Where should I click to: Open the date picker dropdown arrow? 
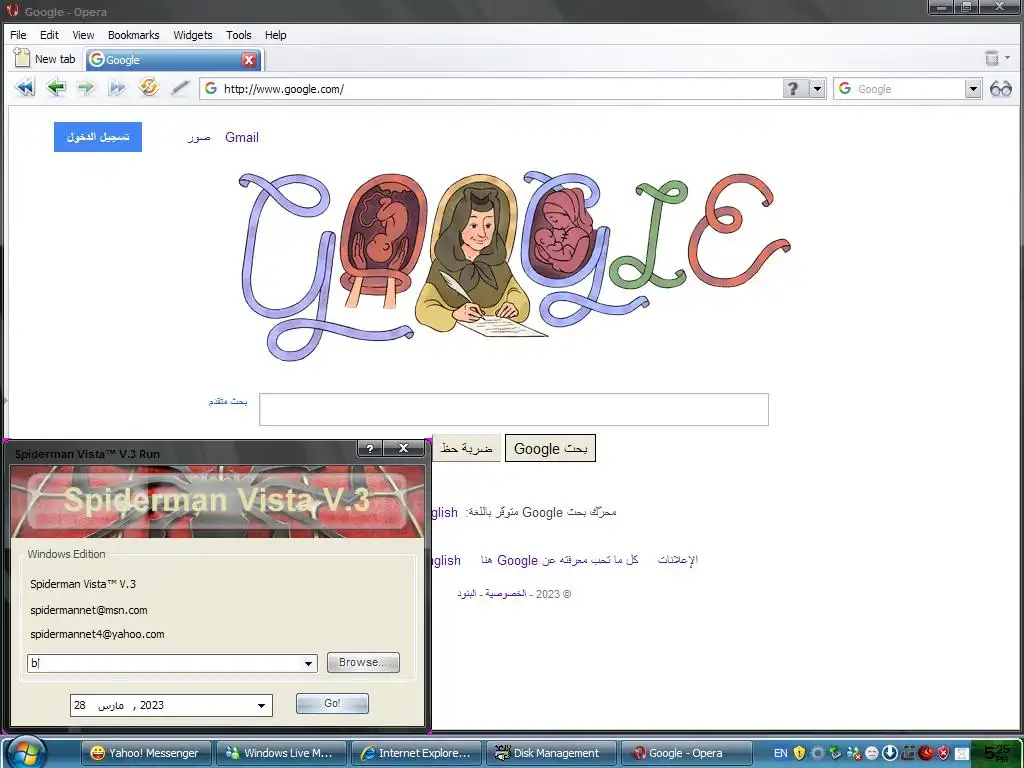(261, 705)
